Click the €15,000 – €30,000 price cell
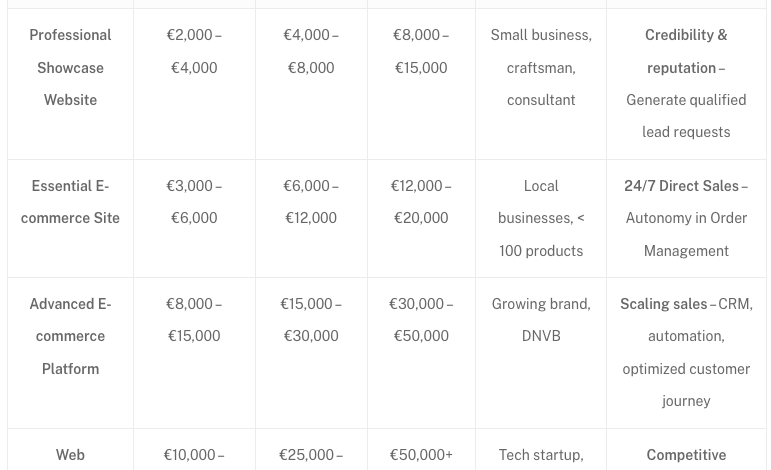 [x=311, y=320]
